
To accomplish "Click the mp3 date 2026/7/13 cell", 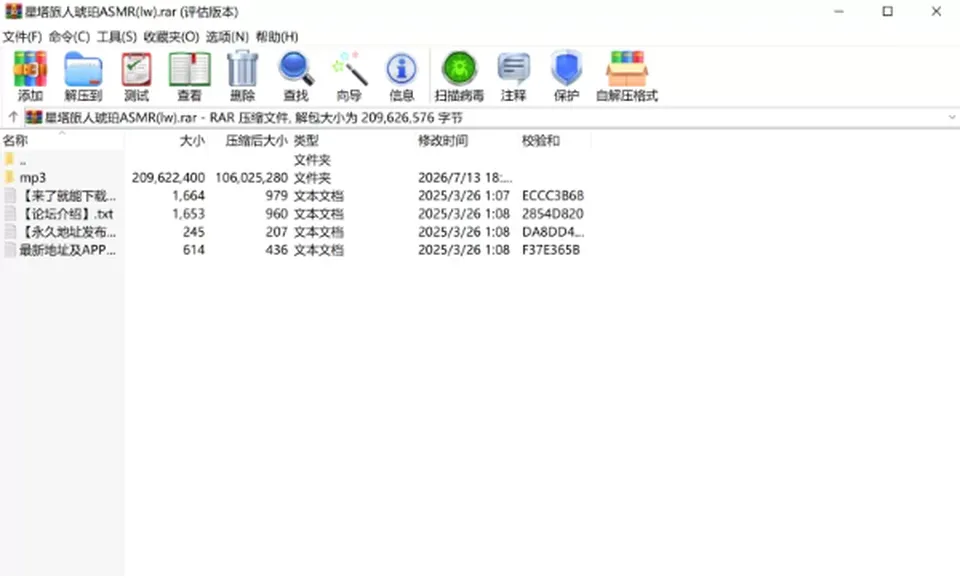I will point(465,178).
